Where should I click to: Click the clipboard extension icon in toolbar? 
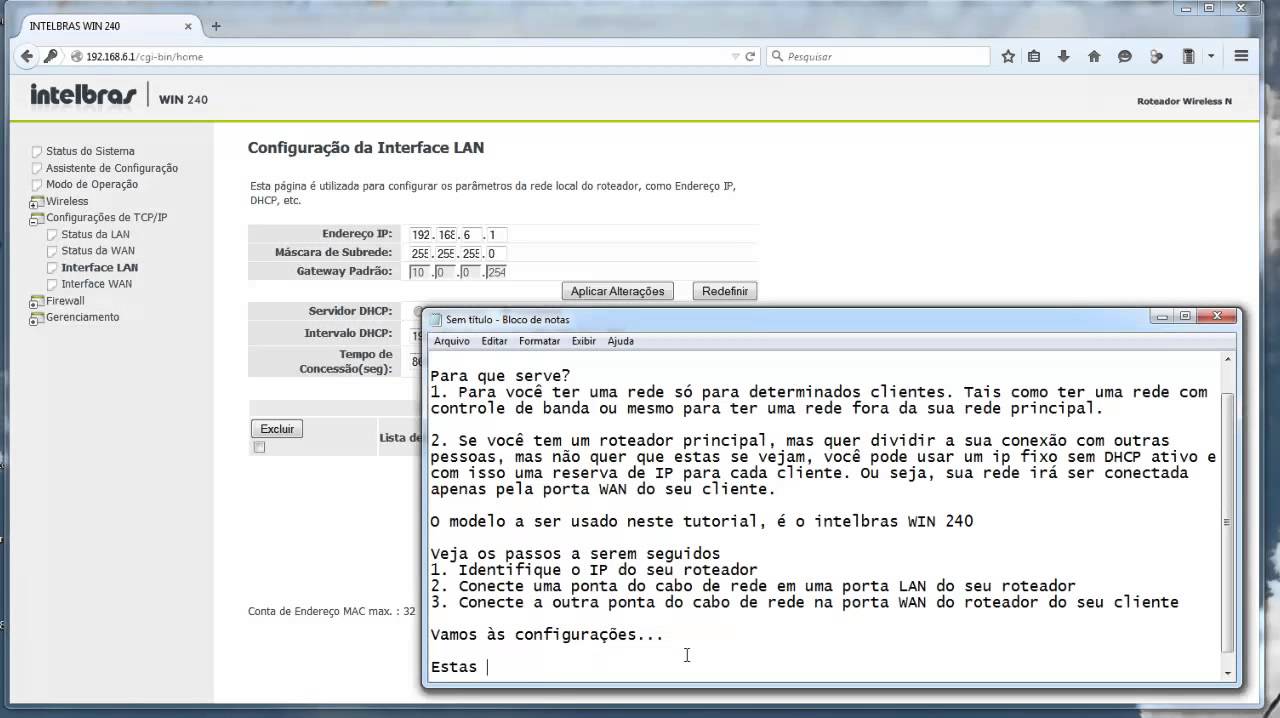coord(1188,57)
